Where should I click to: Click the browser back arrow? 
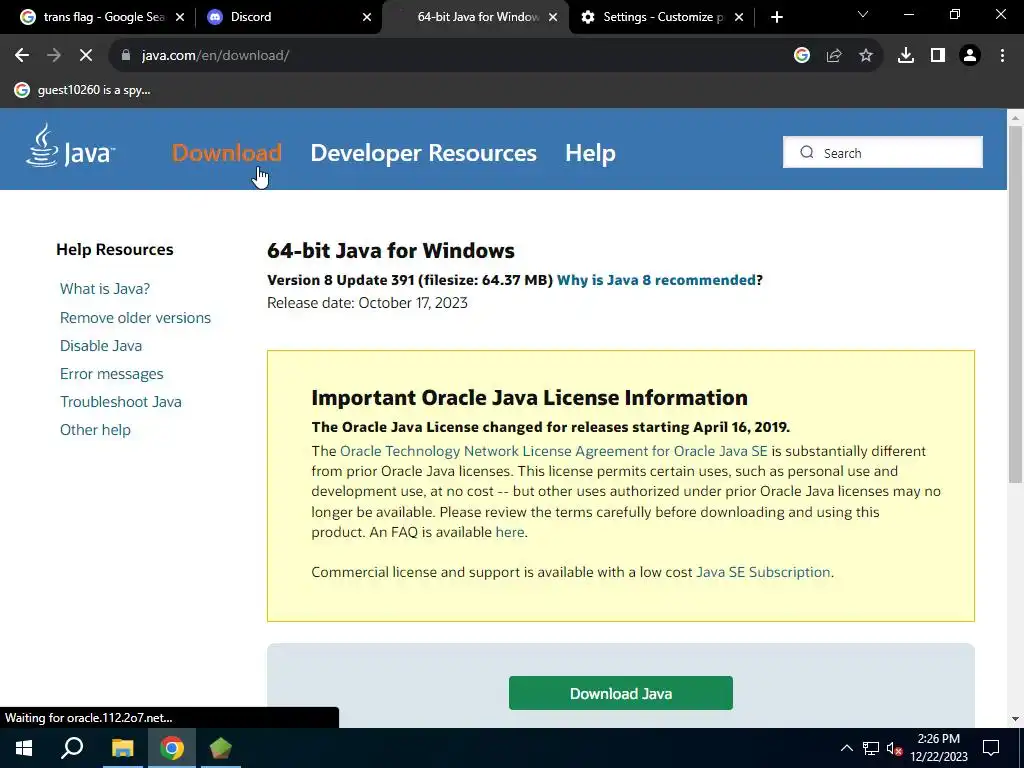pos(22,56)
